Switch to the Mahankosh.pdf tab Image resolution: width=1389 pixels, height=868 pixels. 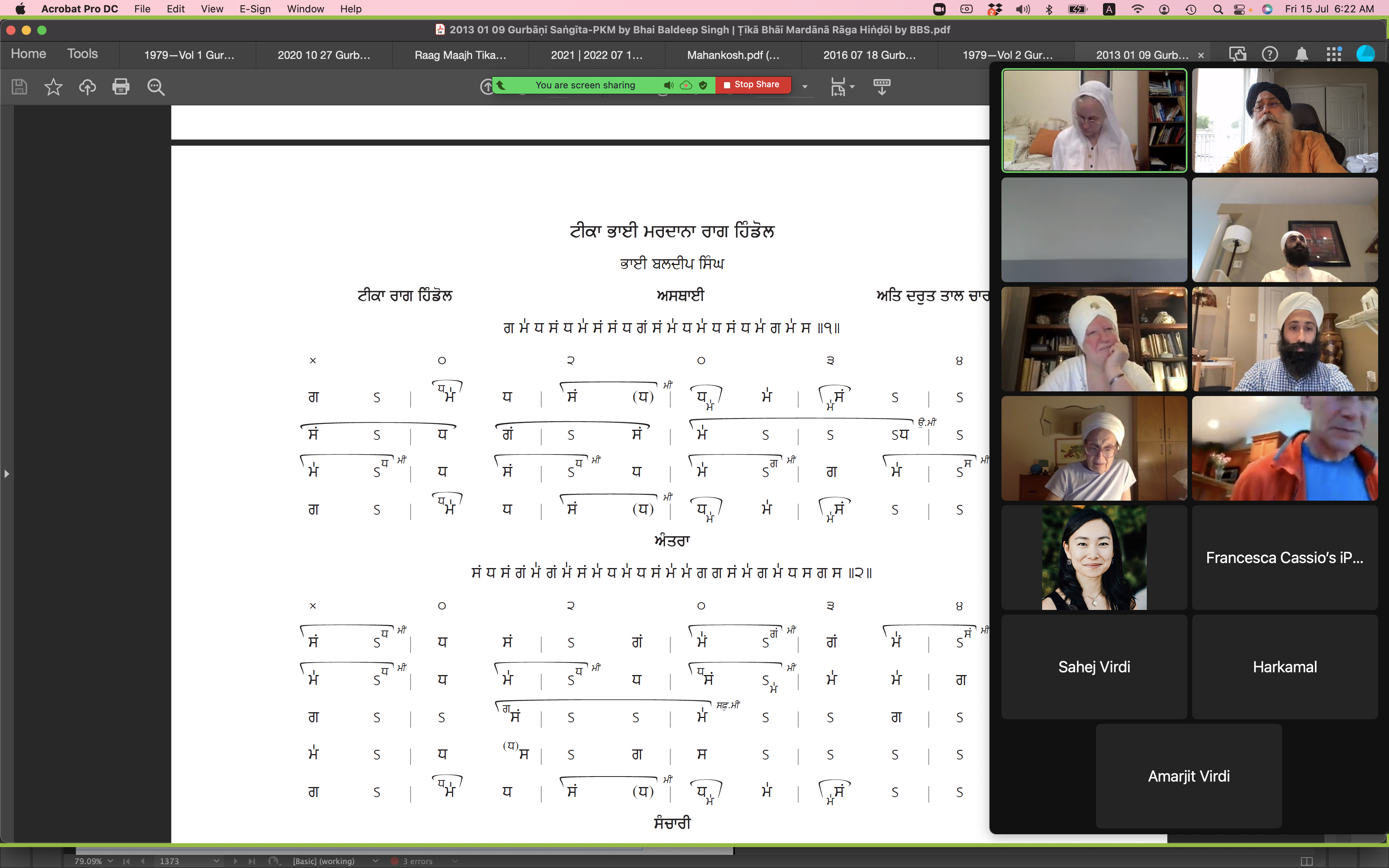coord(732,55)
